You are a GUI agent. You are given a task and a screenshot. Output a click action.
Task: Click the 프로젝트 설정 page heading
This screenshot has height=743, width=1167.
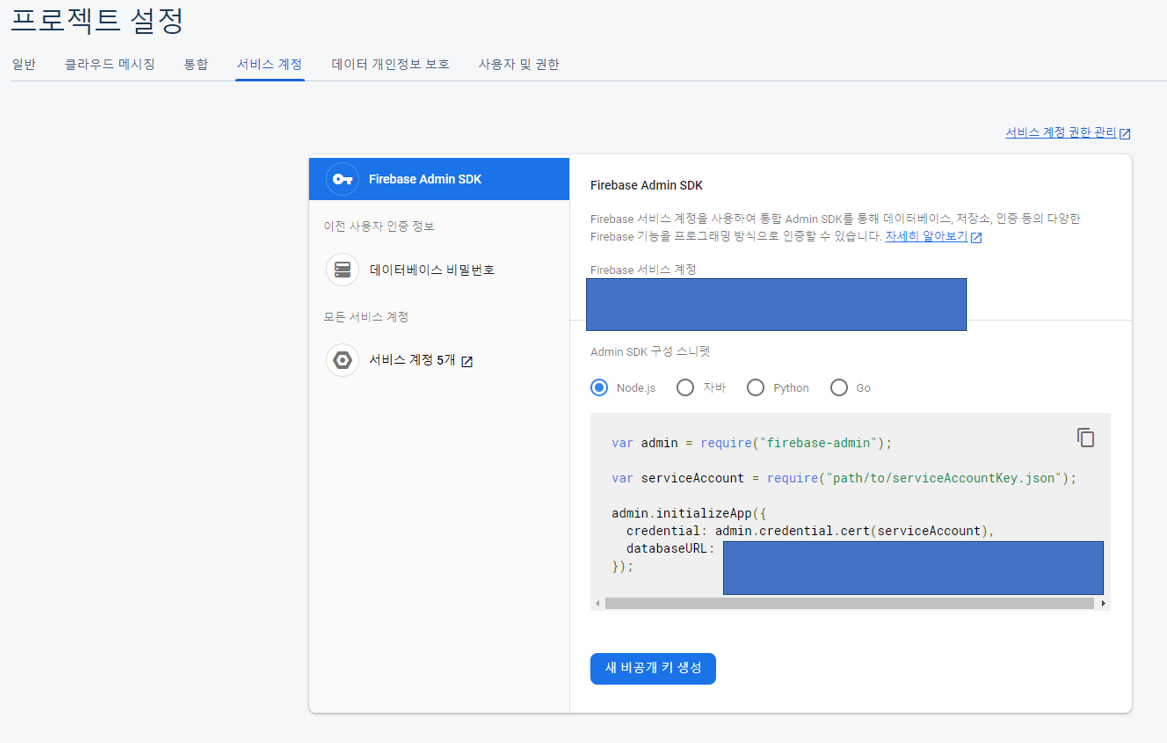coord(97,20)
